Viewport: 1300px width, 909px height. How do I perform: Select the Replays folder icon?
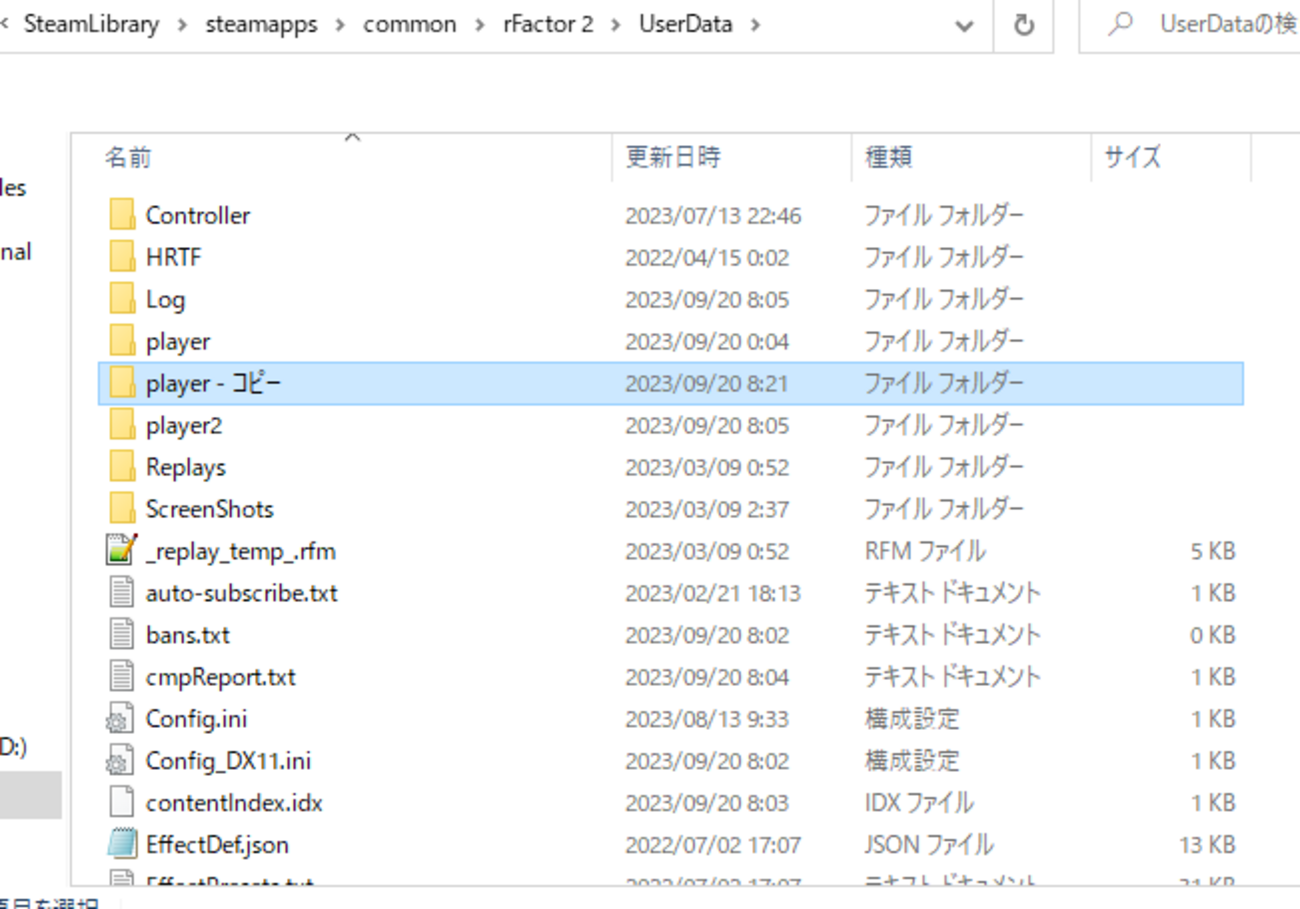[x=122, y=467]
